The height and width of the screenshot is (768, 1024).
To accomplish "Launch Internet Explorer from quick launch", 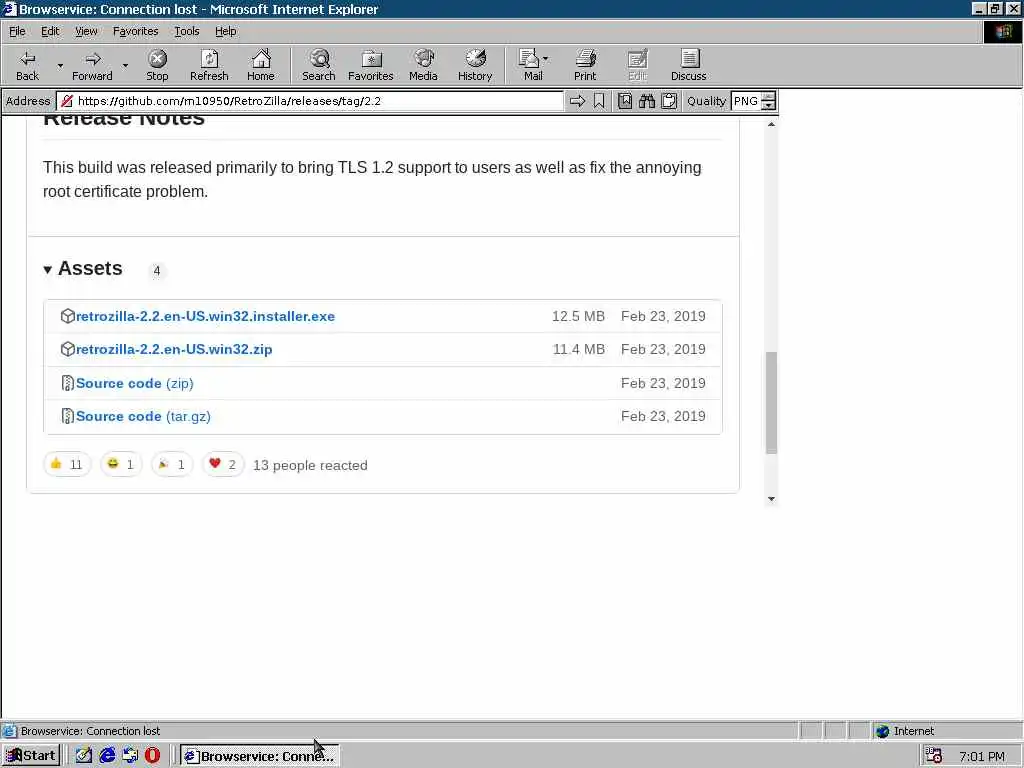I will pyautogui.click(x=107, y=756).
